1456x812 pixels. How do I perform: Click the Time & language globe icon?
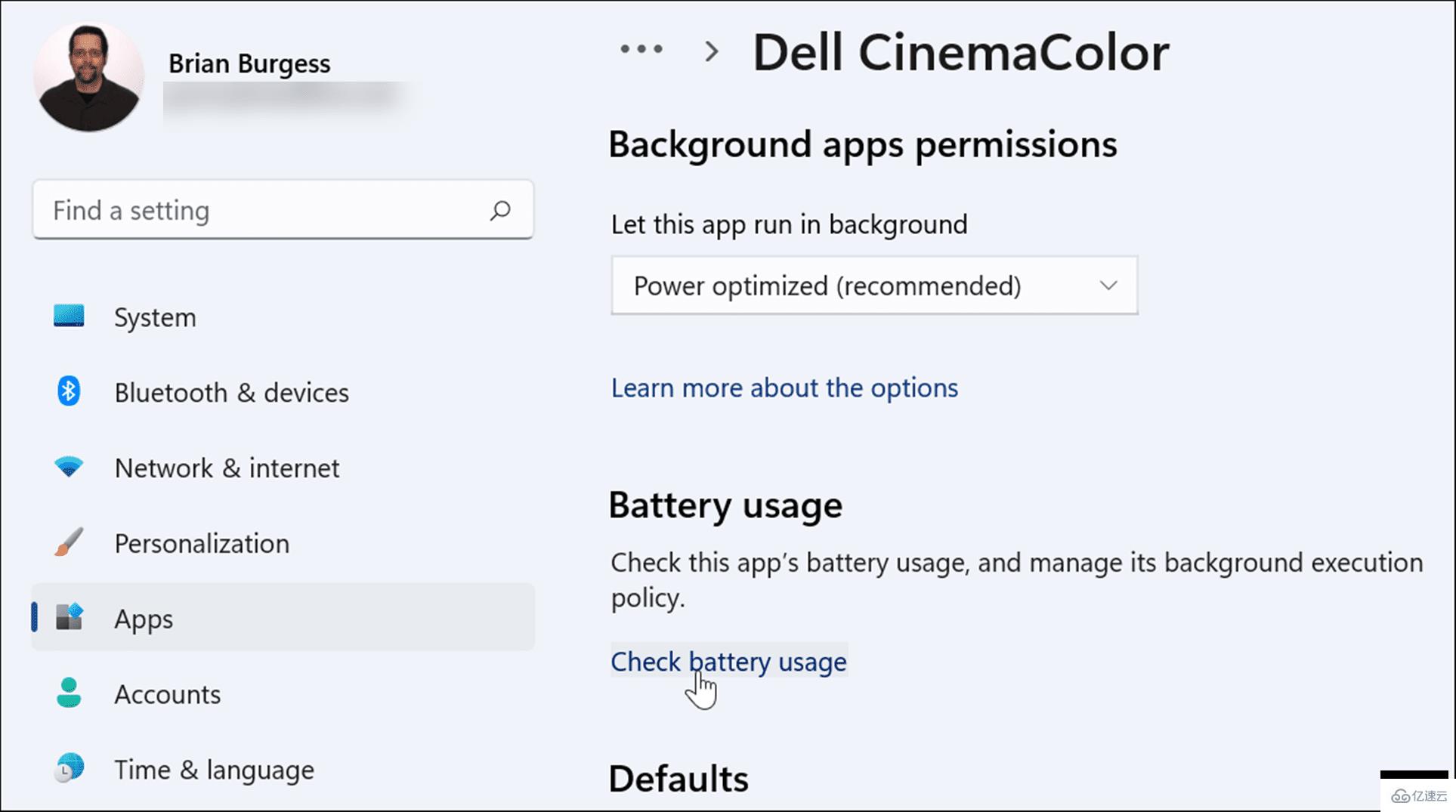(x=69, y=768)
